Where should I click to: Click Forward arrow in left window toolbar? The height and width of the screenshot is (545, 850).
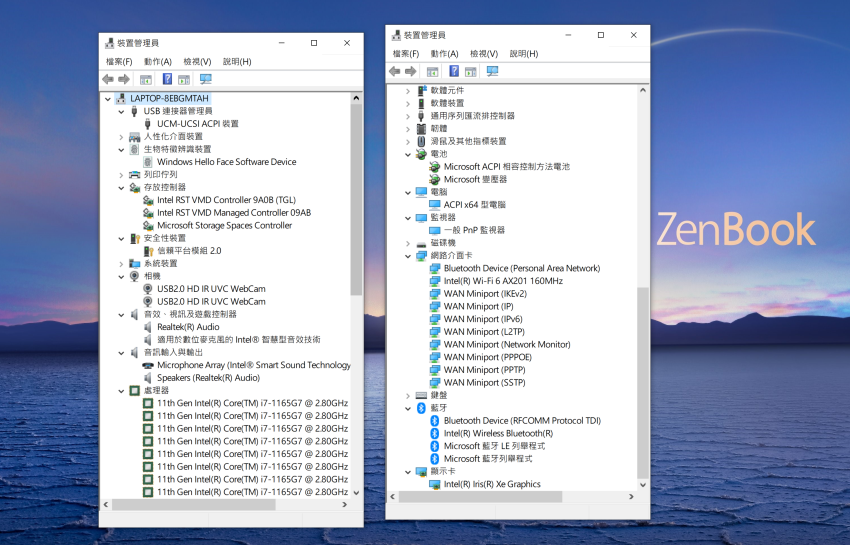click(124, 79)
